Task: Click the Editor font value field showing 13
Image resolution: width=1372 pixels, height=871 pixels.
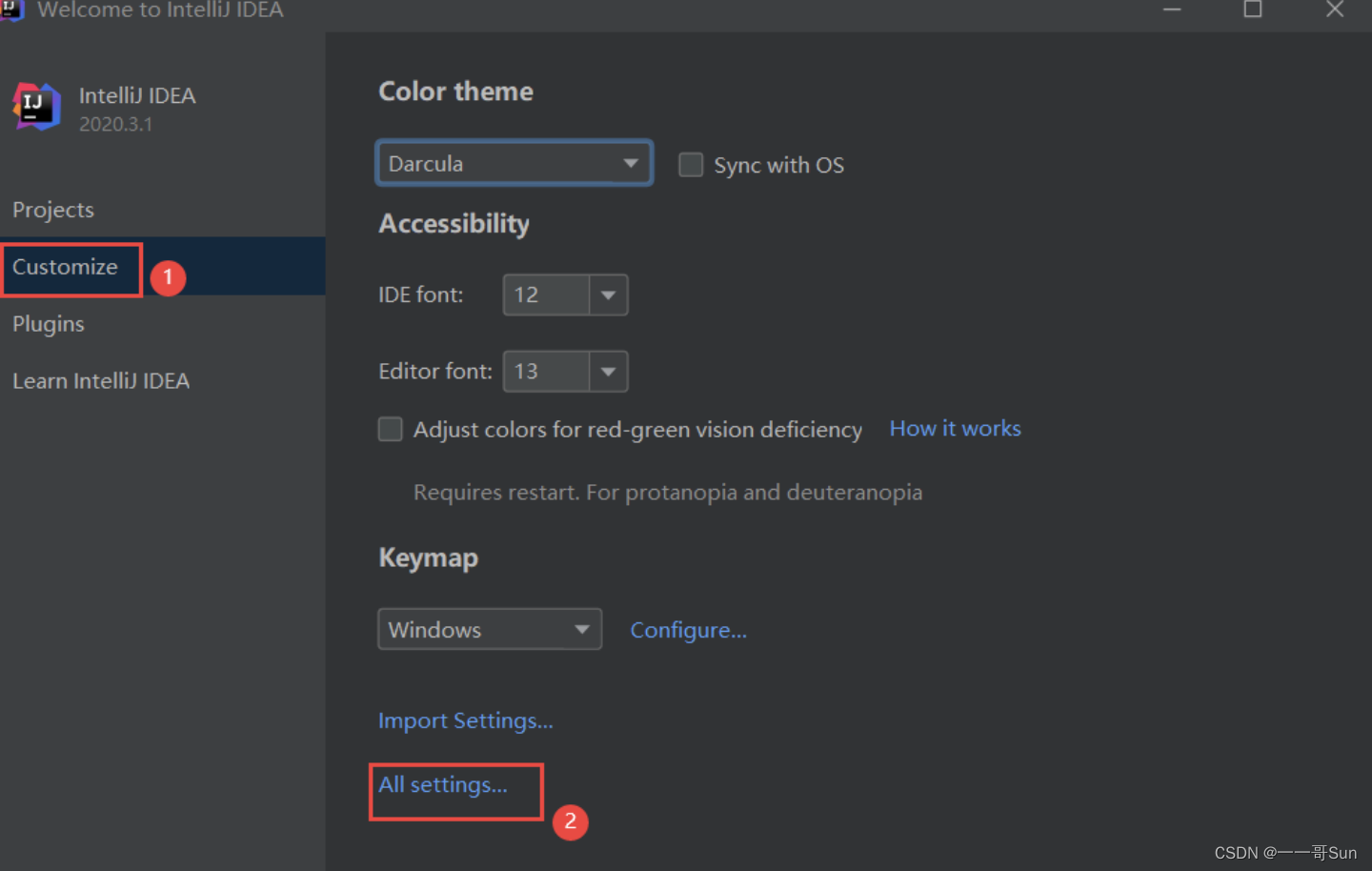Action: pos(547,372)
